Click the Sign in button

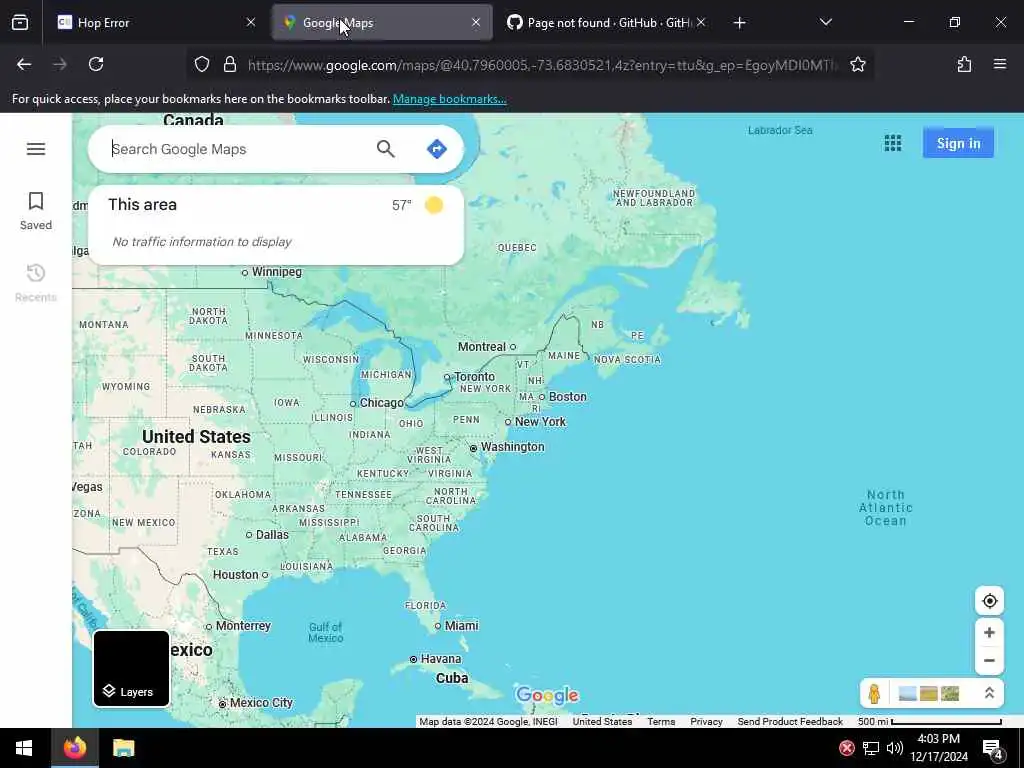point(958,143)
